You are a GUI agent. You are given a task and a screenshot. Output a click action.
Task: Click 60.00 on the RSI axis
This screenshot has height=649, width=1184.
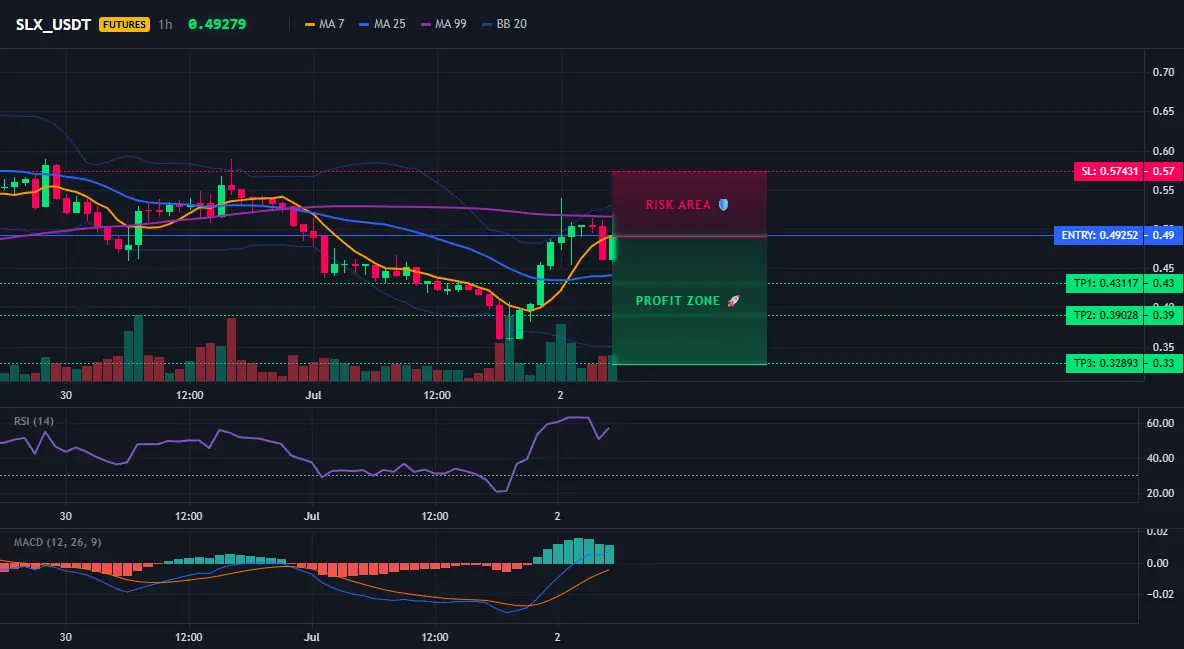(x=1160, y=423)
